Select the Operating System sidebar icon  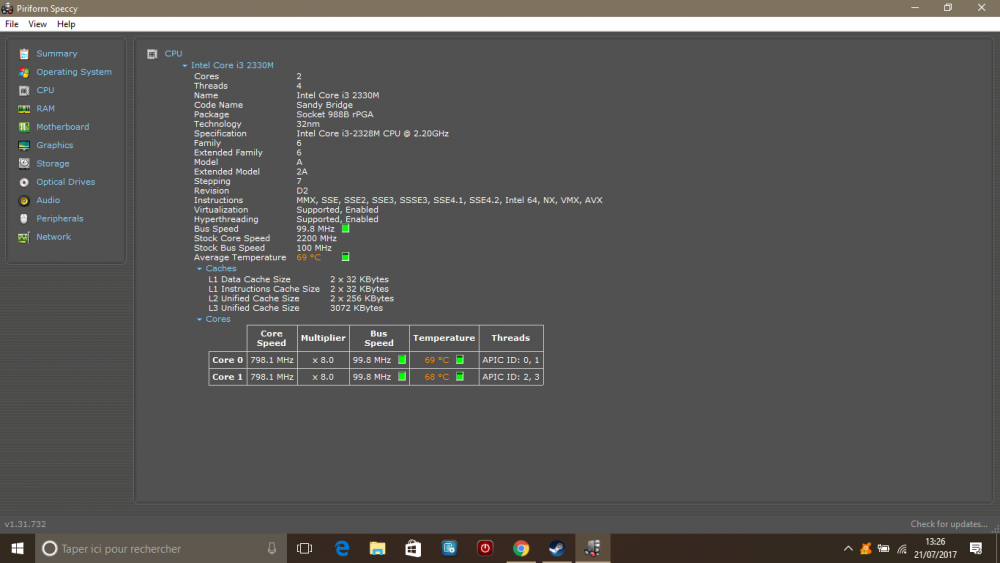click(24, 72)
